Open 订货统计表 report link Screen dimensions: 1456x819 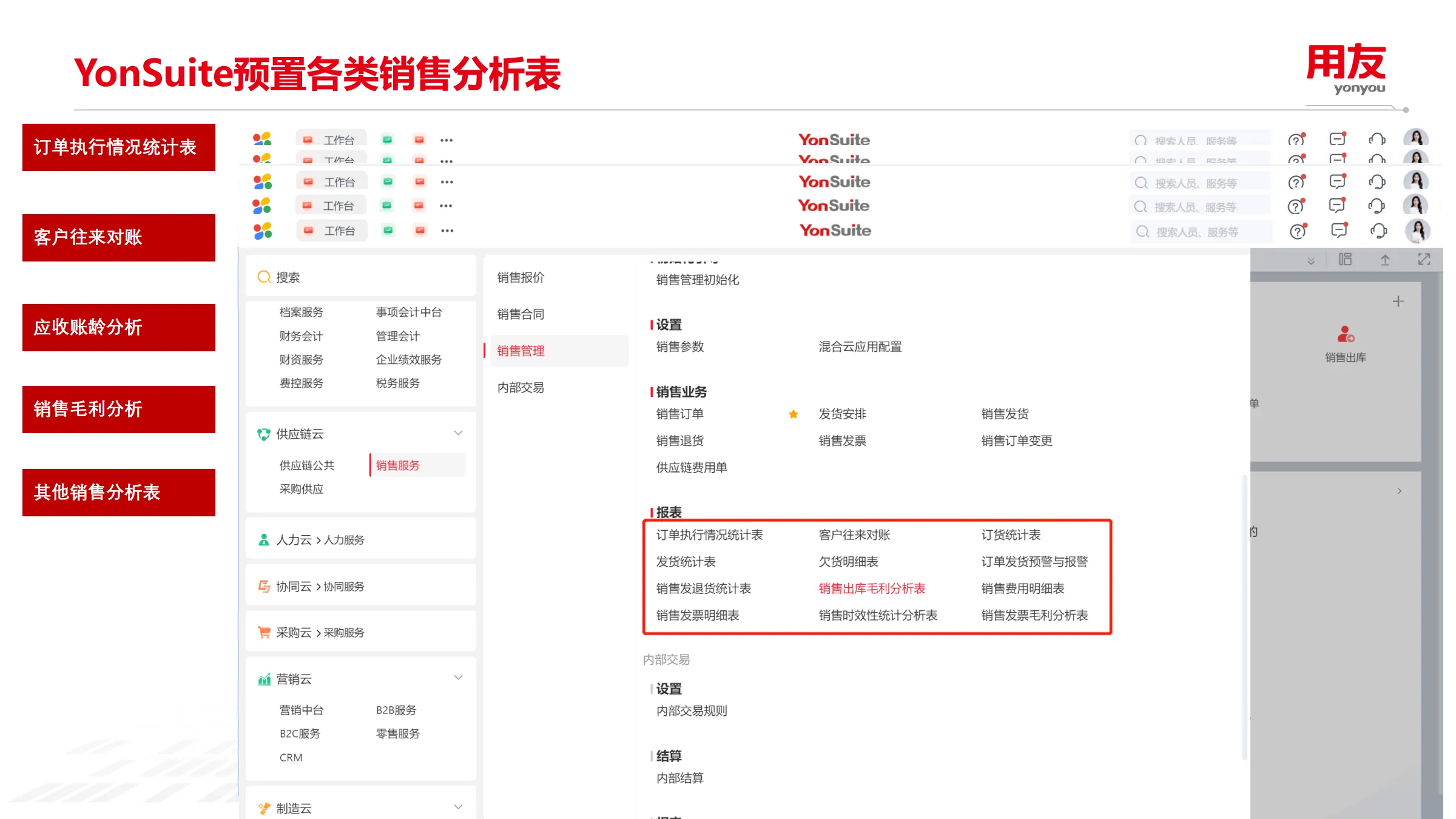1011,535
